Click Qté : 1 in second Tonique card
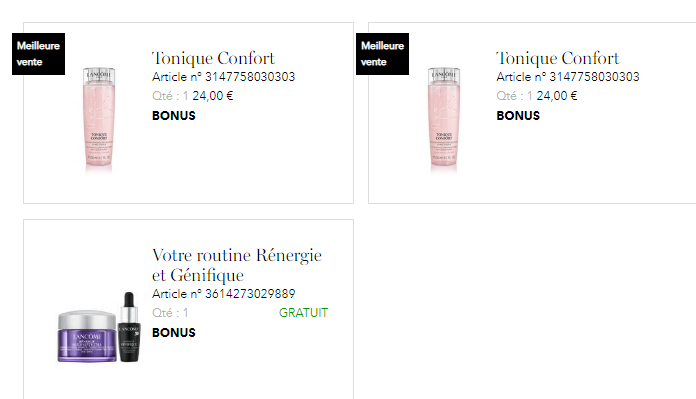 click(x=514, y=96)
